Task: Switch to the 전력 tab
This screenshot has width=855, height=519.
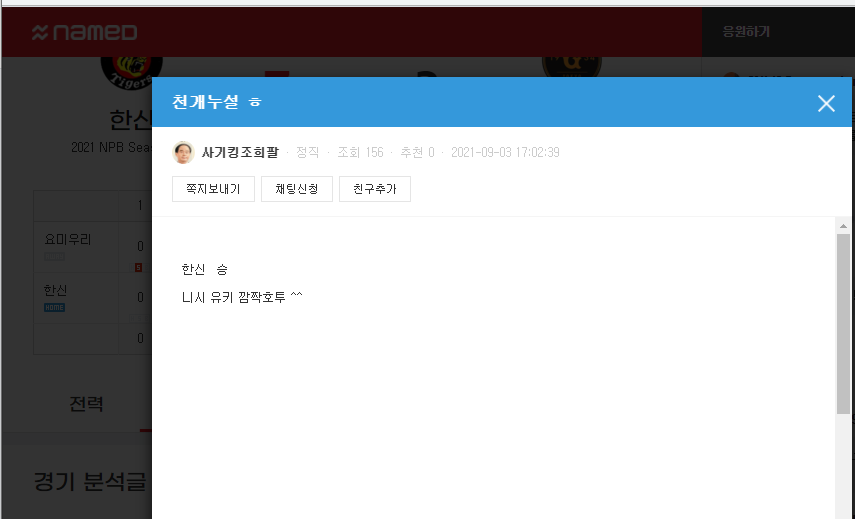Action: pyautogui.click(x=86, y=404)
